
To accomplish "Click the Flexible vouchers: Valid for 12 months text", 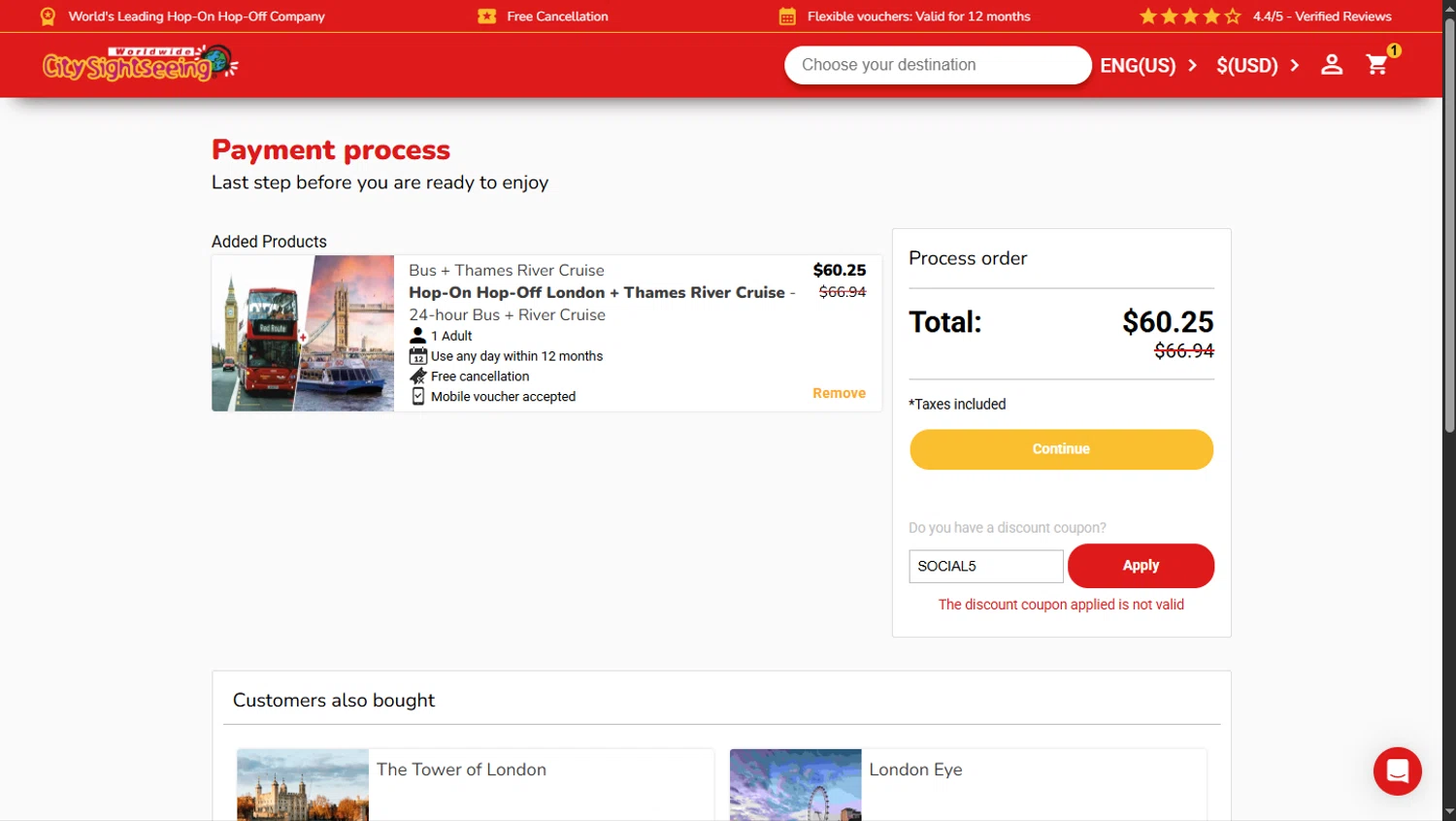I will [x=919, y=16].
